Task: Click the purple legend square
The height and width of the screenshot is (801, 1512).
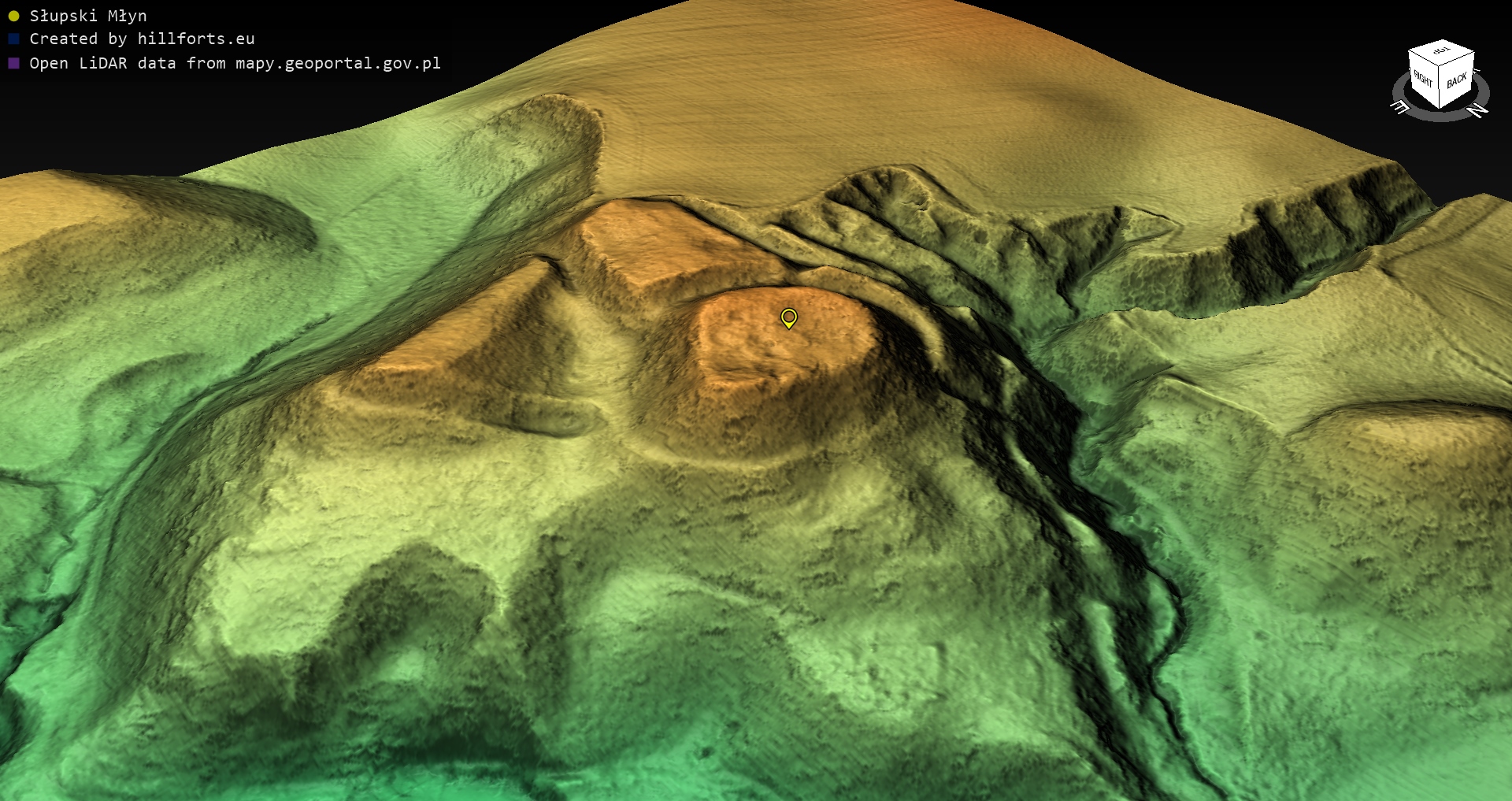Action: (13, 63)
